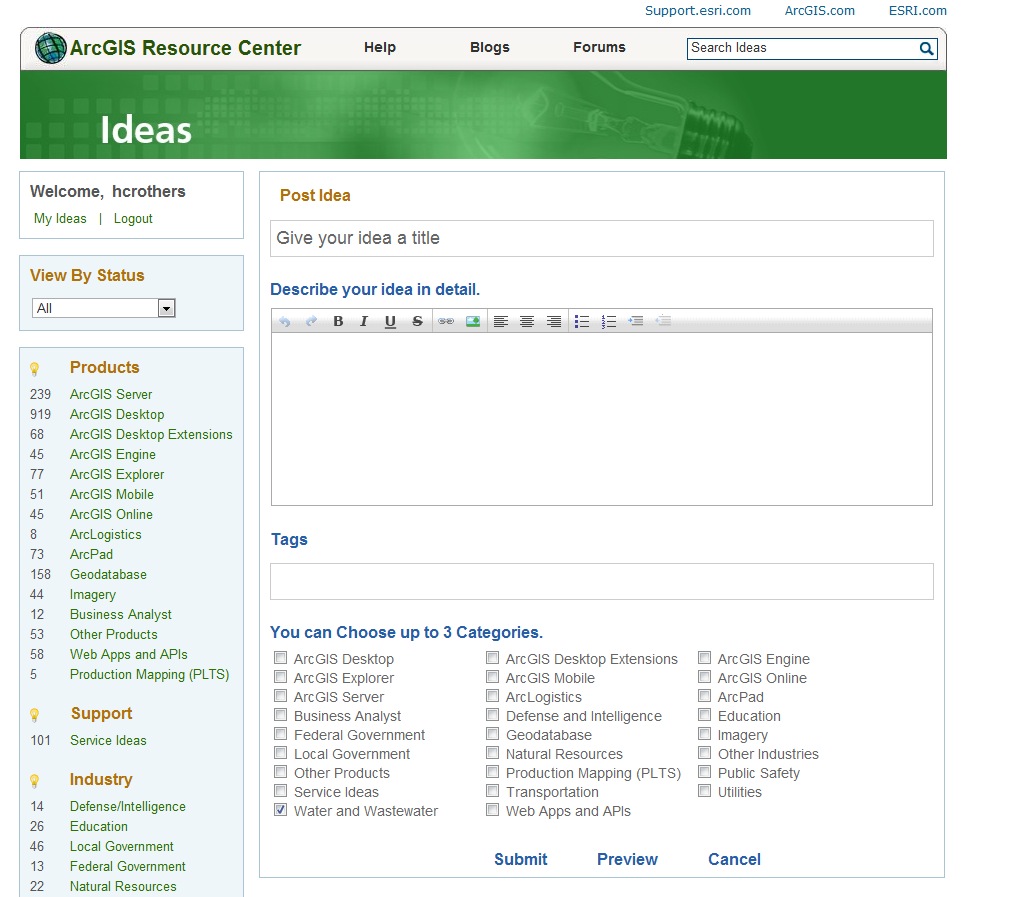This screenshot has height=897, width=1015.
Task: Center align text in the editor
Action: tap(527, 321)
